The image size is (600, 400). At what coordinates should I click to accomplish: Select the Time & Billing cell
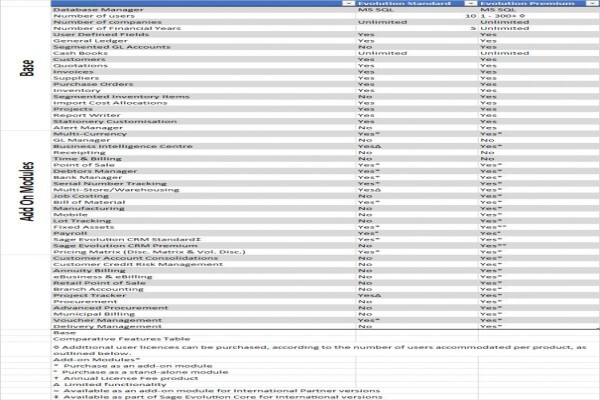[203, 158]
